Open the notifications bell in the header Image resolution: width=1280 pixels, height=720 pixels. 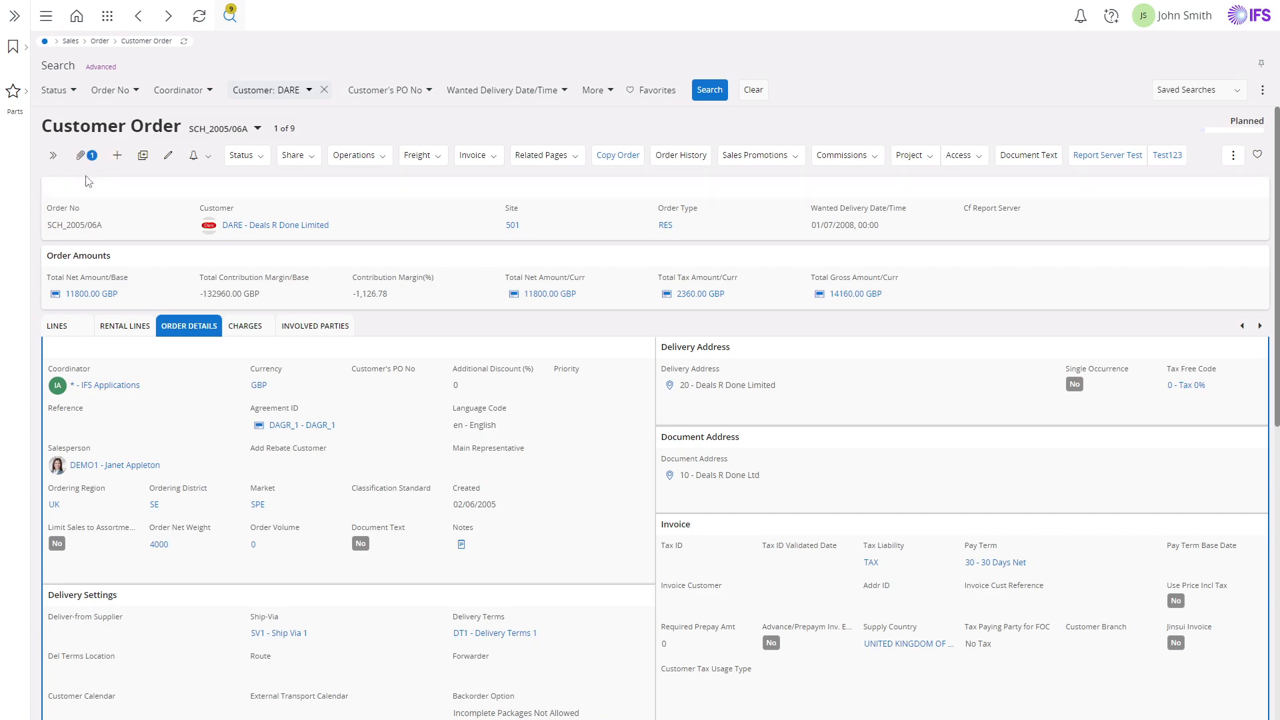point(1080,16)
